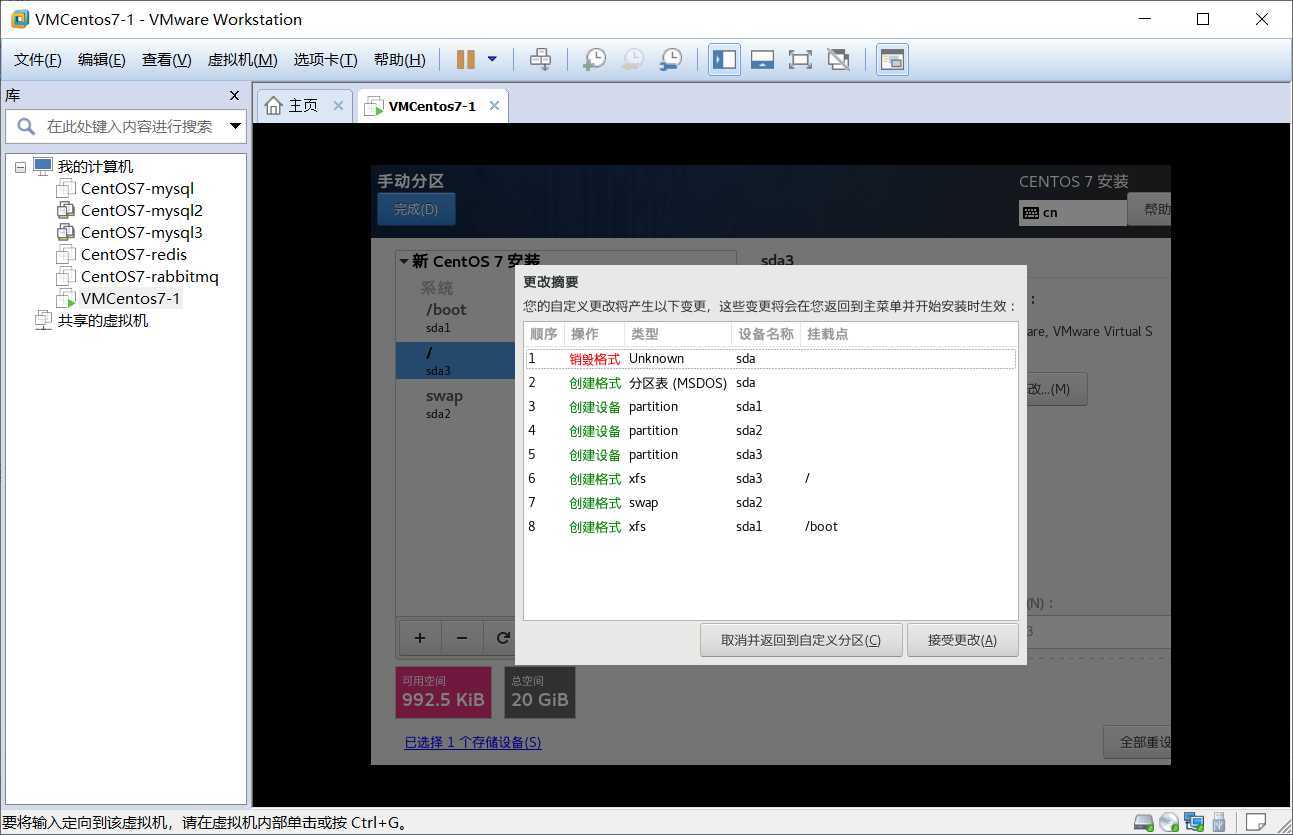Viewport: 1293px width, 835px height.
Task: Collapse the 我的计算机 tree node
Action: pyautogui.click(x=20, y=167)
